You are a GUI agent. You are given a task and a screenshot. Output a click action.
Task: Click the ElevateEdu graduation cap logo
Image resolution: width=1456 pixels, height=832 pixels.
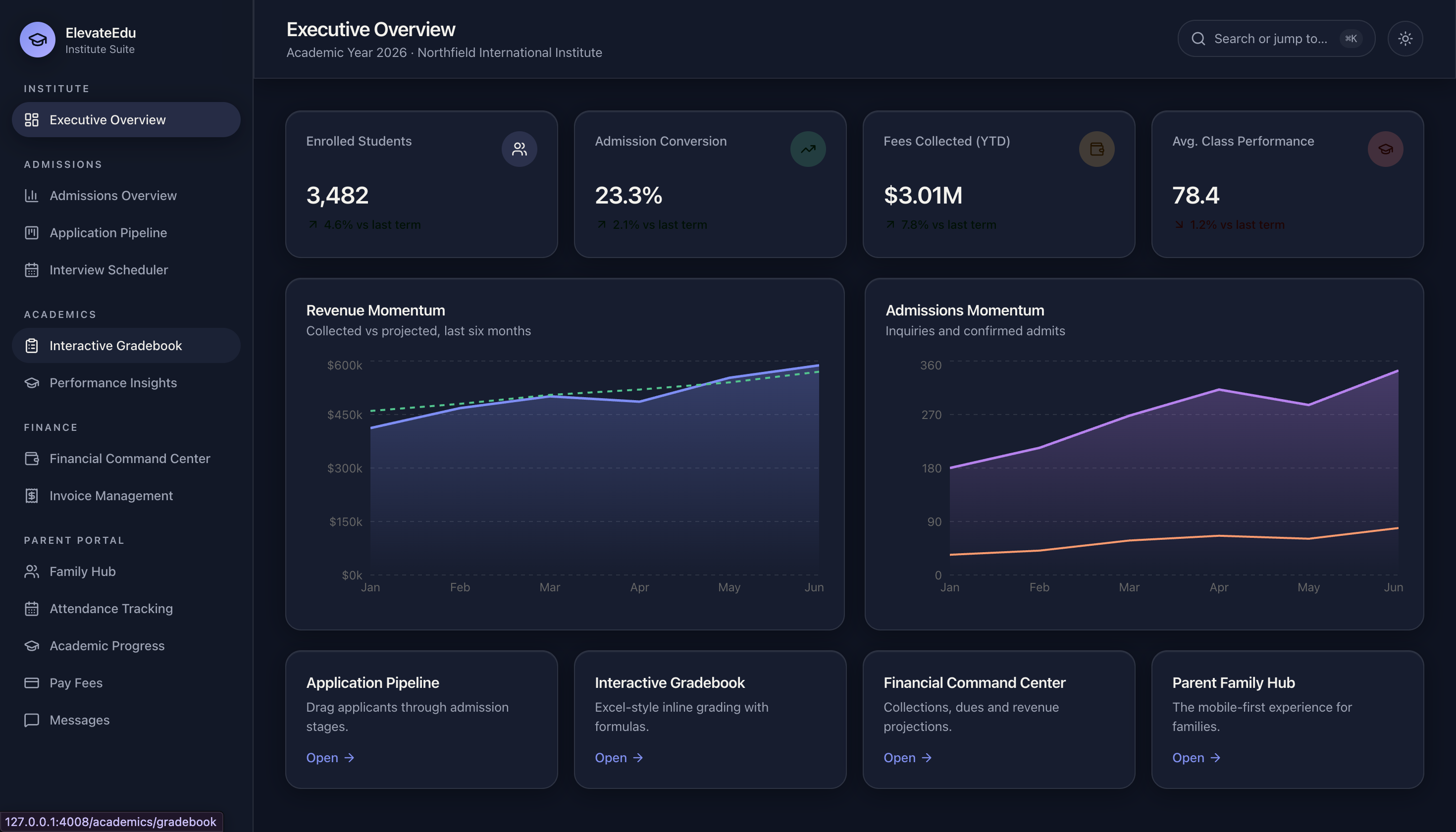click(38, 40)
